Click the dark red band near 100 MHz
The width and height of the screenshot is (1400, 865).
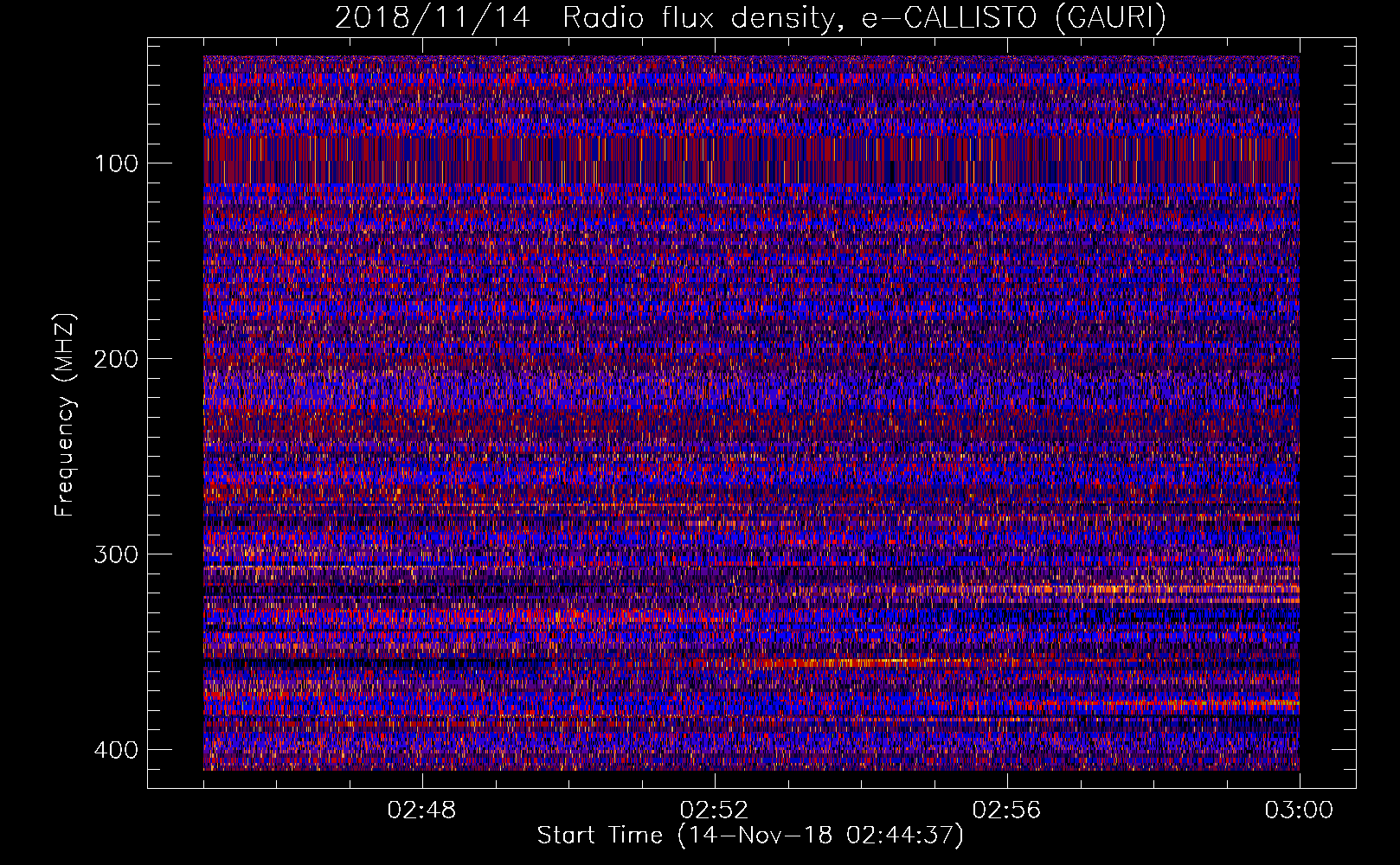(751, 160)
